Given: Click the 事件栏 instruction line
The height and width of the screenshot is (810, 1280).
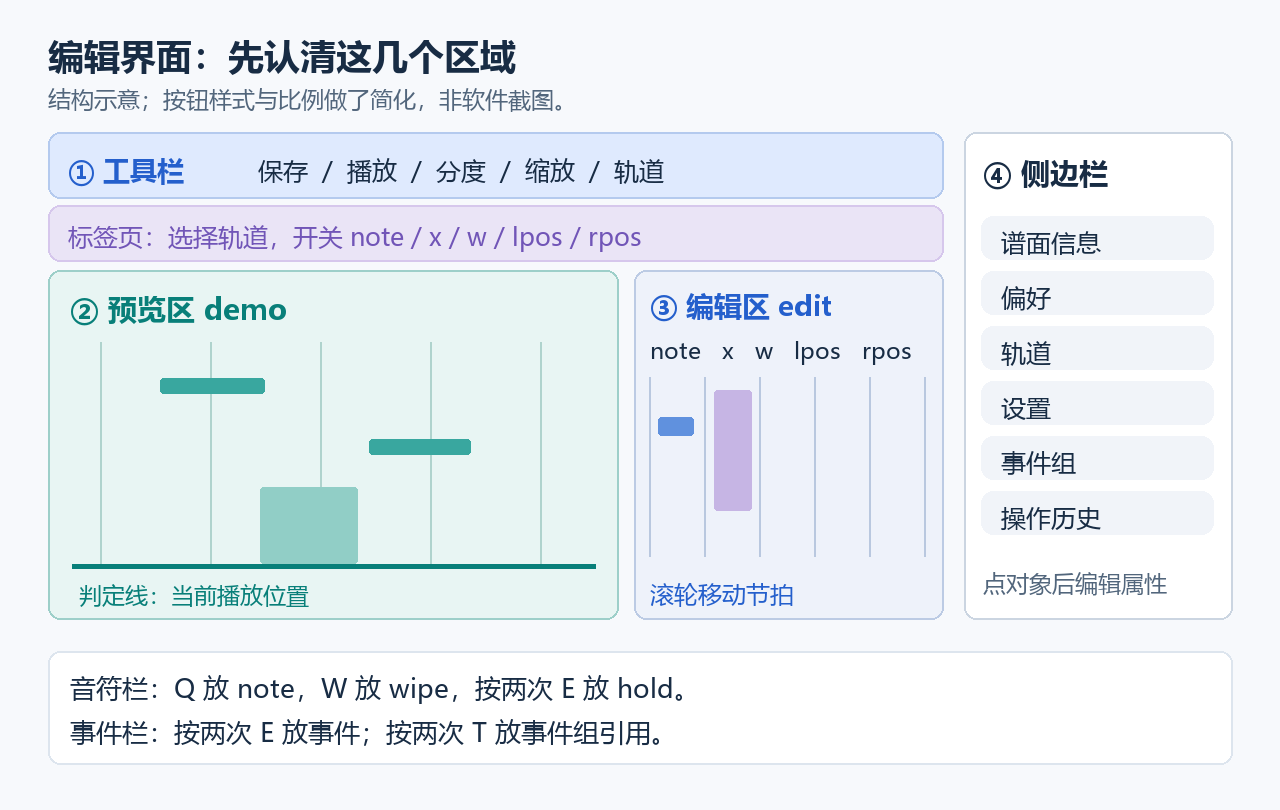Looking at the screenshot, I should pyautogui.click(x=369, y=734).
